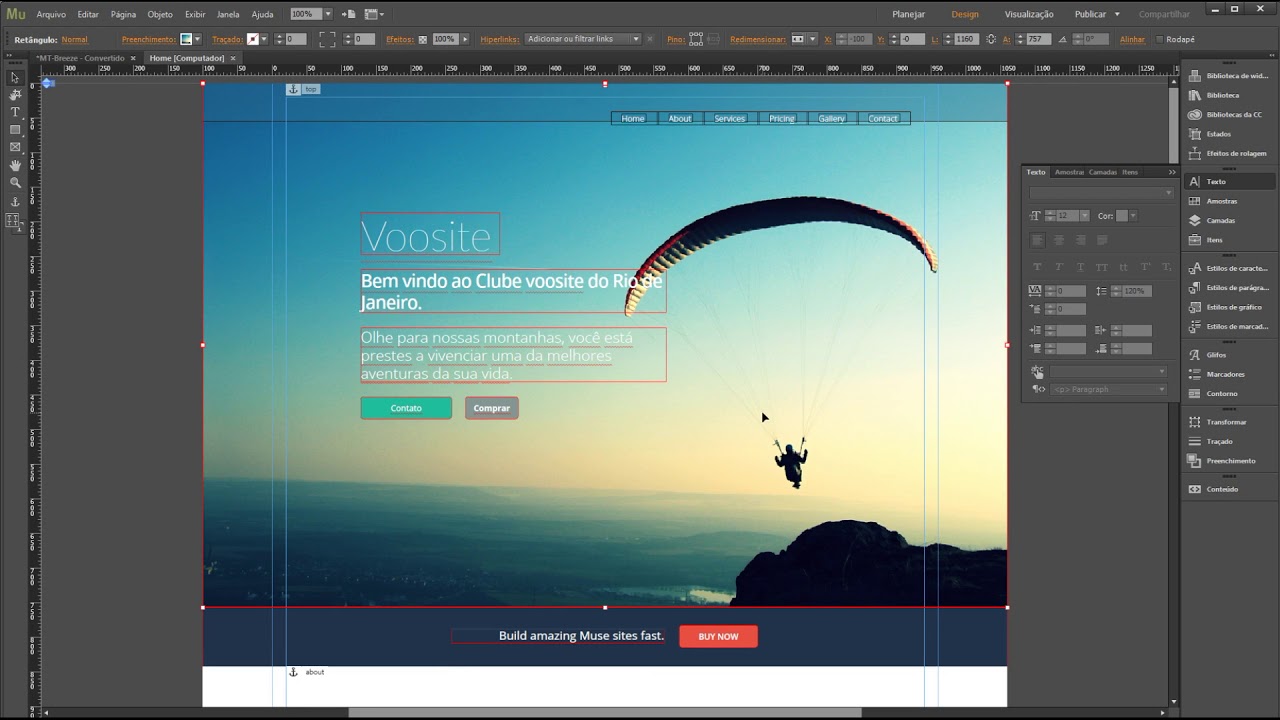Choose the Crop tool in left toolbar

tap(15, 95)
